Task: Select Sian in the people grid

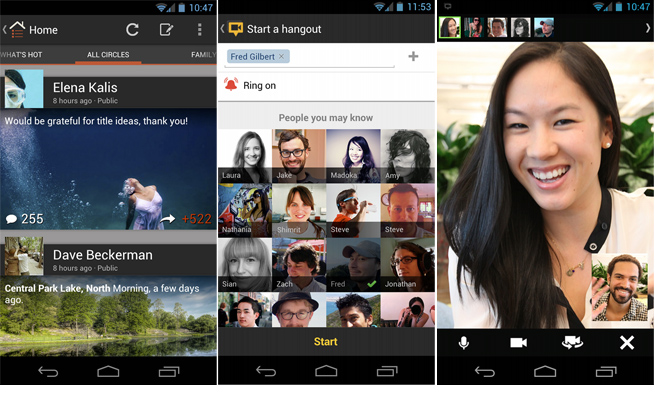Action: tap(245, 265)
